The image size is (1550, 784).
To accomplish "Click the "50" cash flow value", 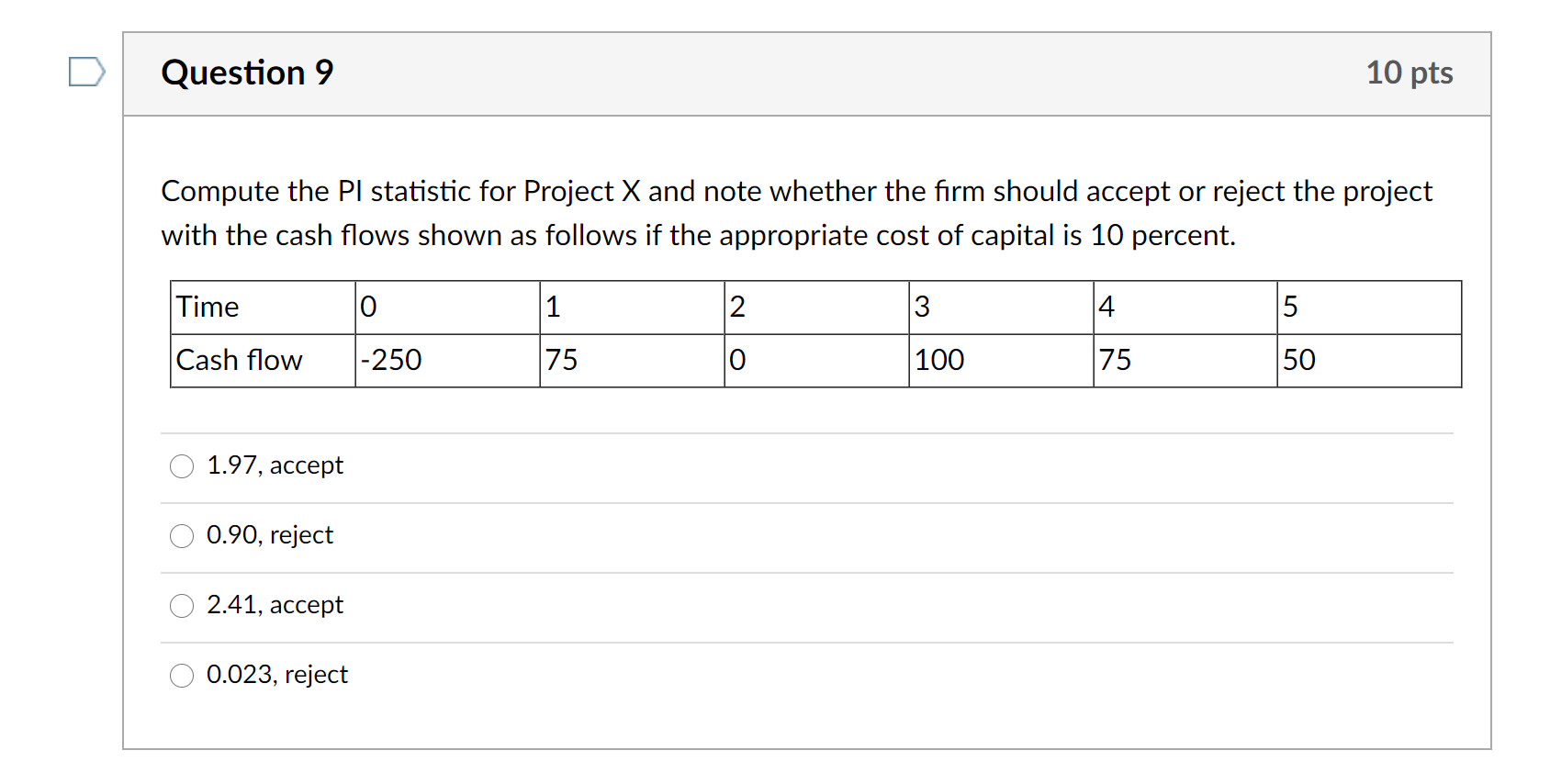I will 1301,360.
